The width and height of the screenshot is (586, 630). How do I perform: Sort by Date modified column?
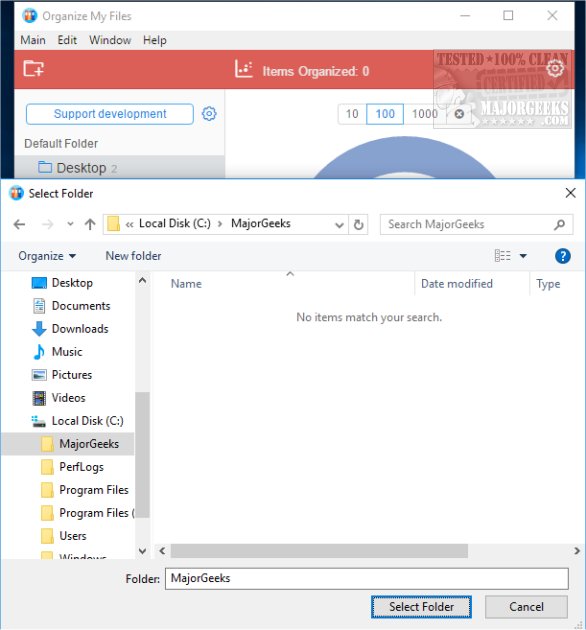pos(457,284)
